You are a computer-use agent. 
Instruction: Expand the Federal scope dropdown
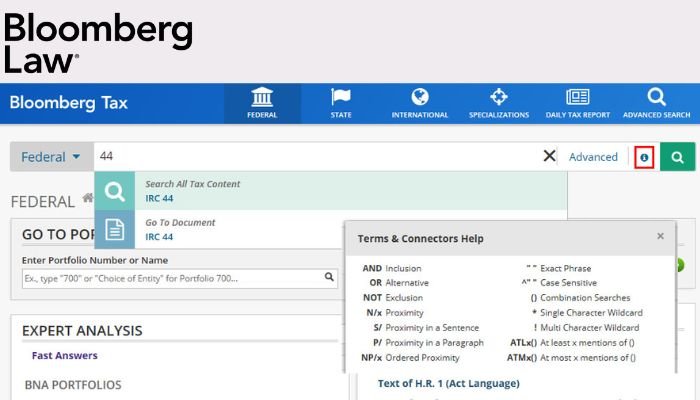51,157
